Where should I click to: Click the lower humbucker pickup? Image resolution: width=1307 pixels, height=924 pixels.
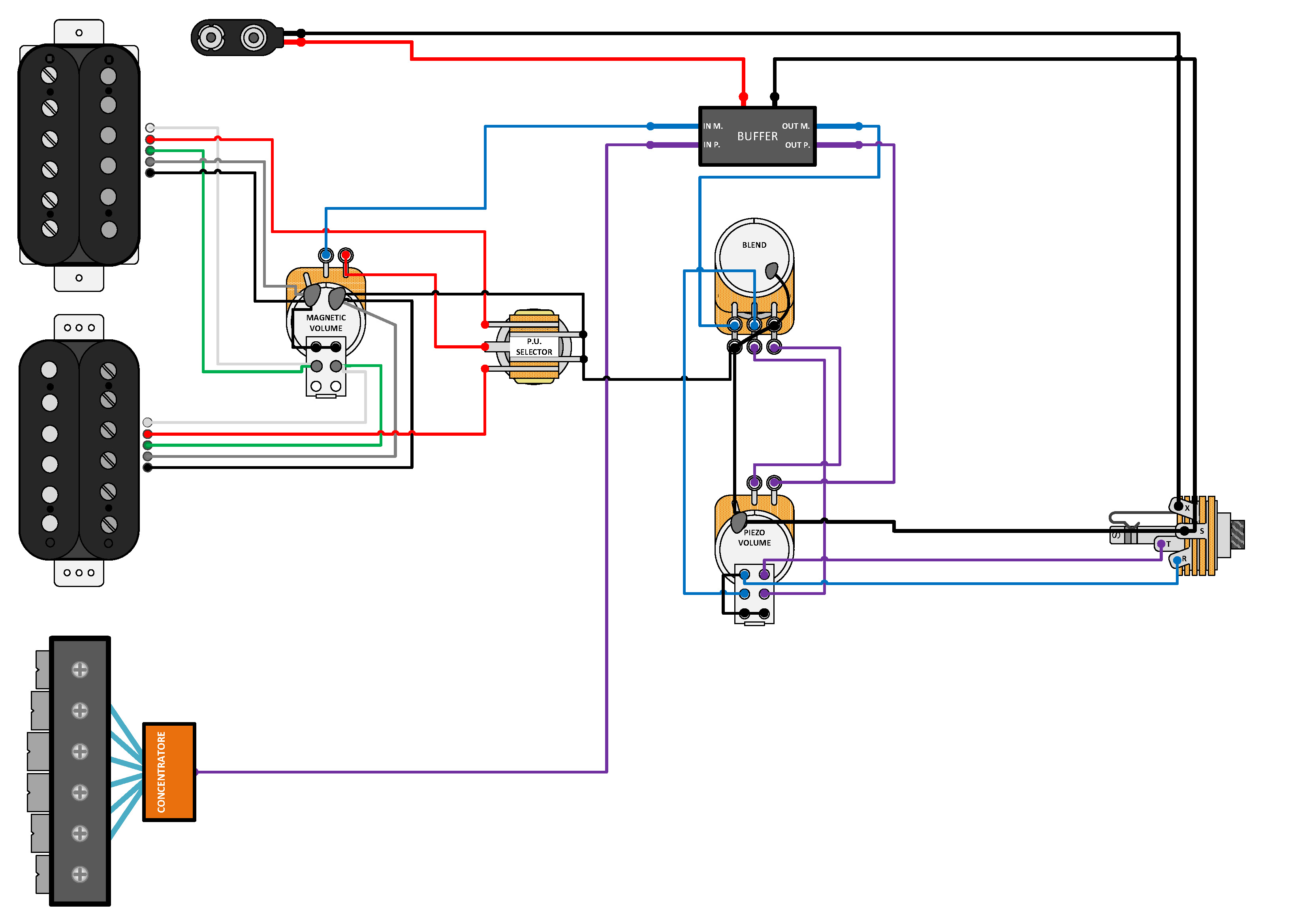pyautogui.click(x=79, y=450)
